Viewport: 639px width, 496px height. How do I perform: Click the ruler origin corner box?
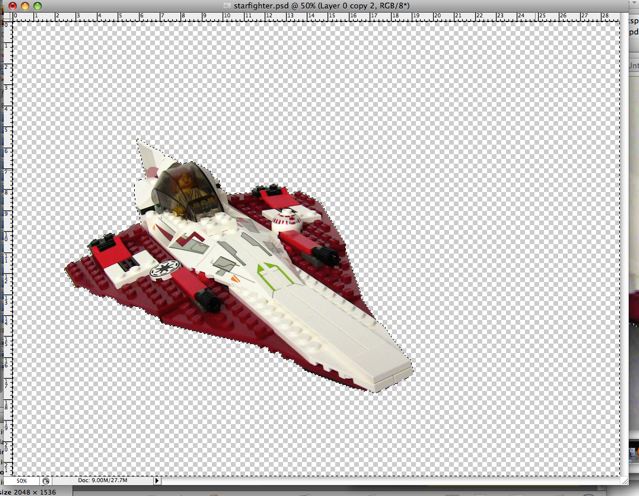7,17
